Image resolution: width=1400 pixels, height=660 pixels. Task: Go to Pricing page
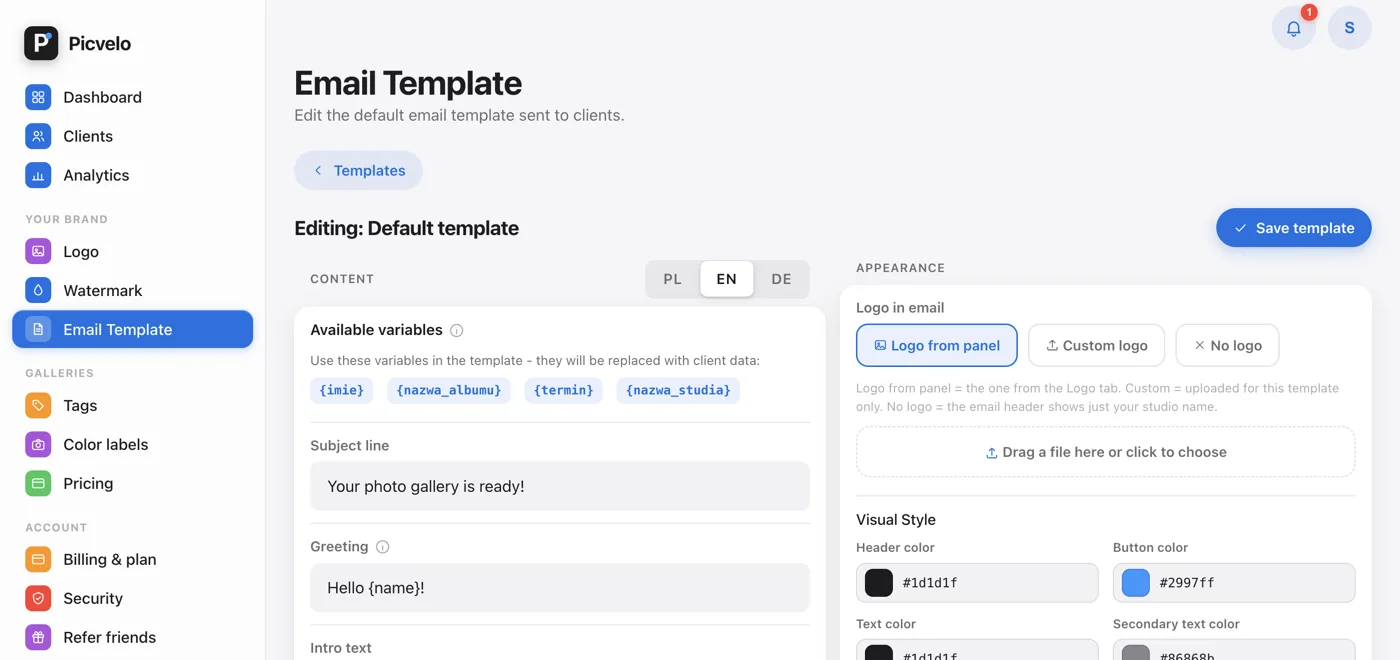(x=132, y=483)
